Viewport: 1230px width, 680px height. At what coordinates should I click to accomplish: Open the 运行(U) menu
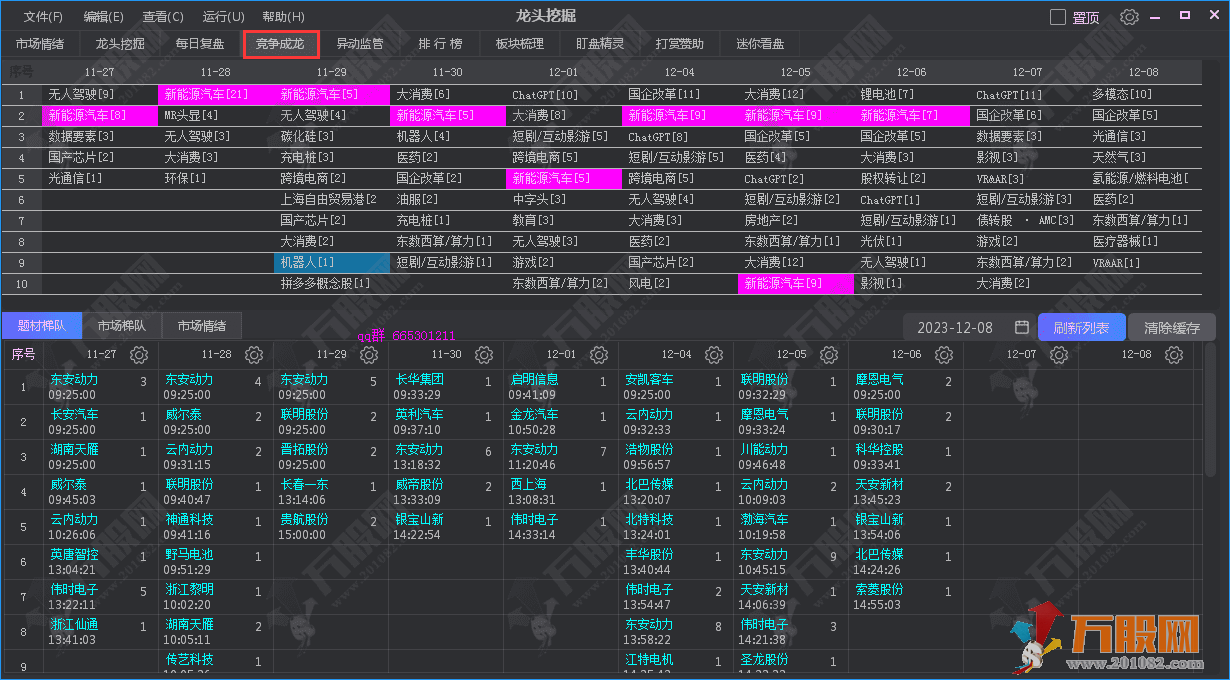pyautogui.click(x=223, y=17)
